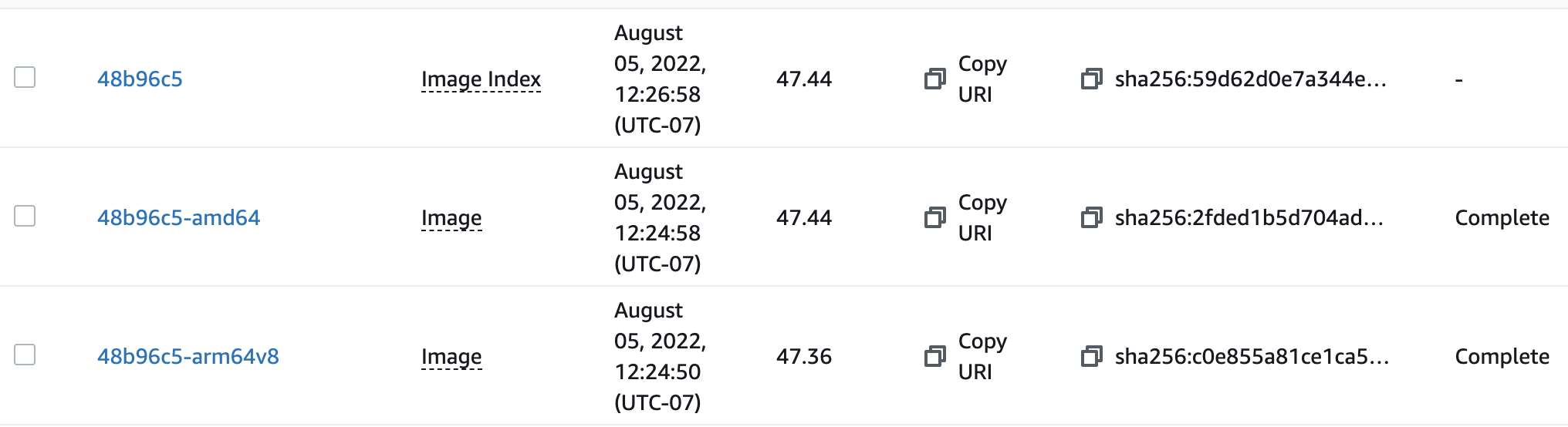Image resolution: width=1568 pixels, height=427 pixels.
Task: Click the sha256:c0e855a81ce1ca5 digest text
Action: [x=1252, y=356]
